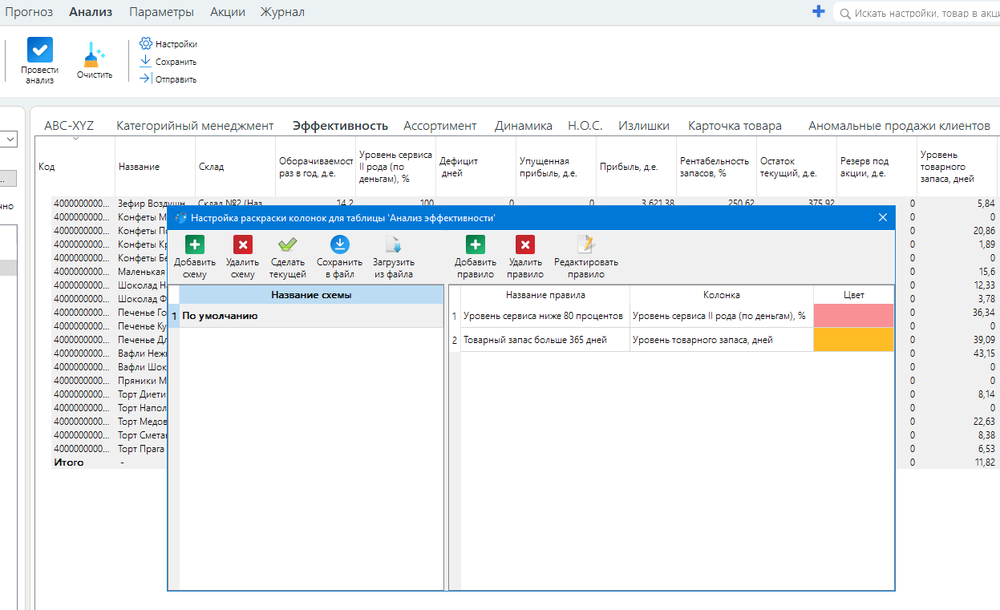The width and height of the screenshot is (1000, 610).
Task: Click Отправить in the toolbar
Action: 169,79
